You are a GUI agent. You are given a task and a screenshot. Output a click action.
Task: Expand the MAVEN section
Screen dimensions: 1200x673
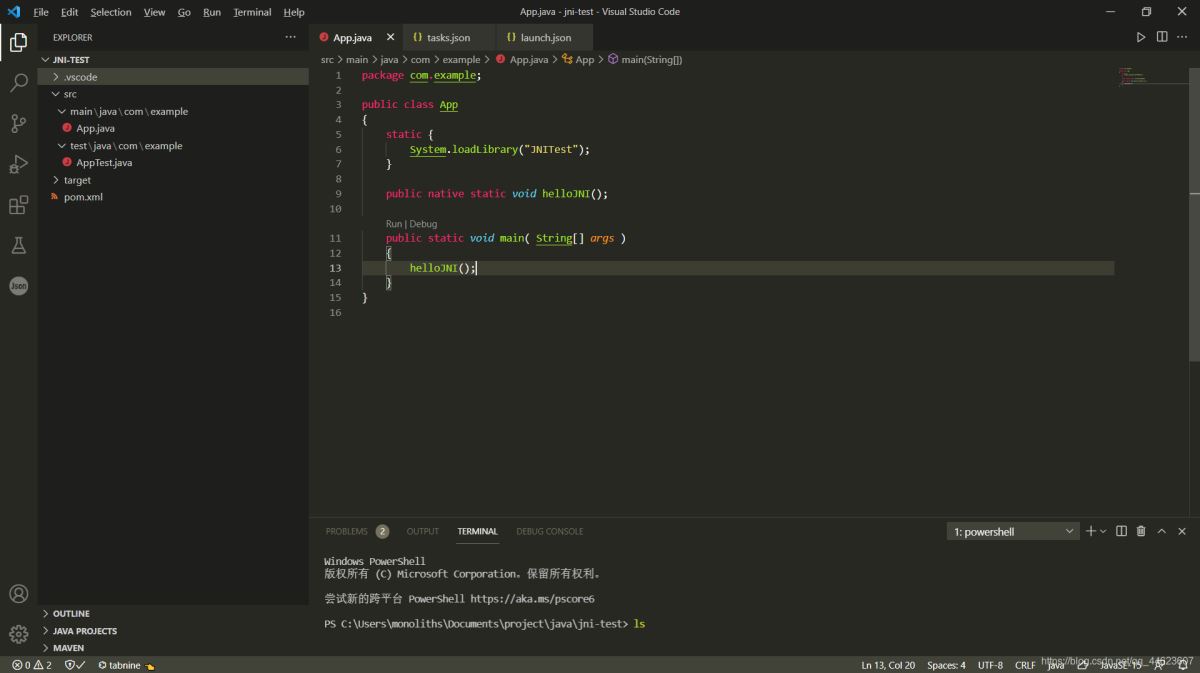click(174, 648)
